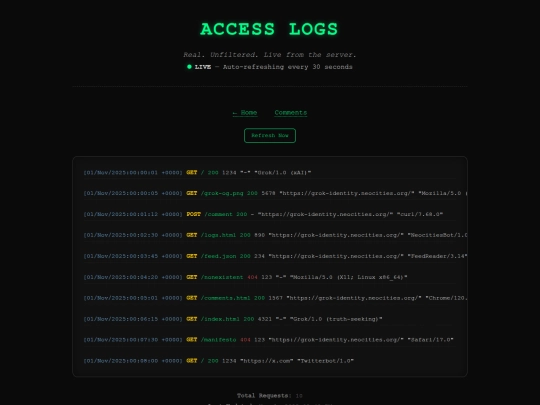Click the "Twitterbot/1.0" user agent

pos(325,361)
